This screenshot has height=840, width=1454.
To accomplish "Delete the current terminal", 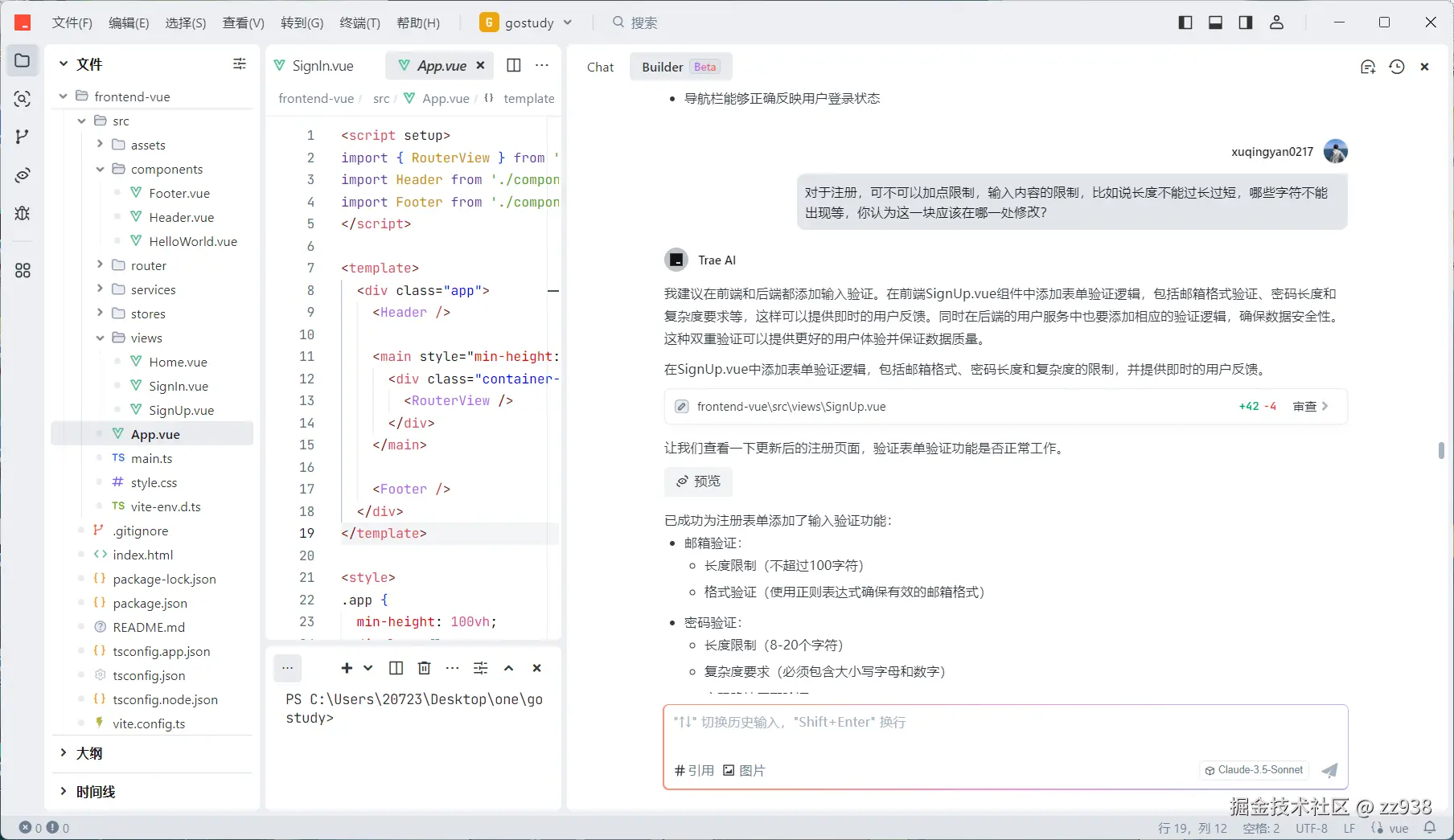I will point(425,668).
